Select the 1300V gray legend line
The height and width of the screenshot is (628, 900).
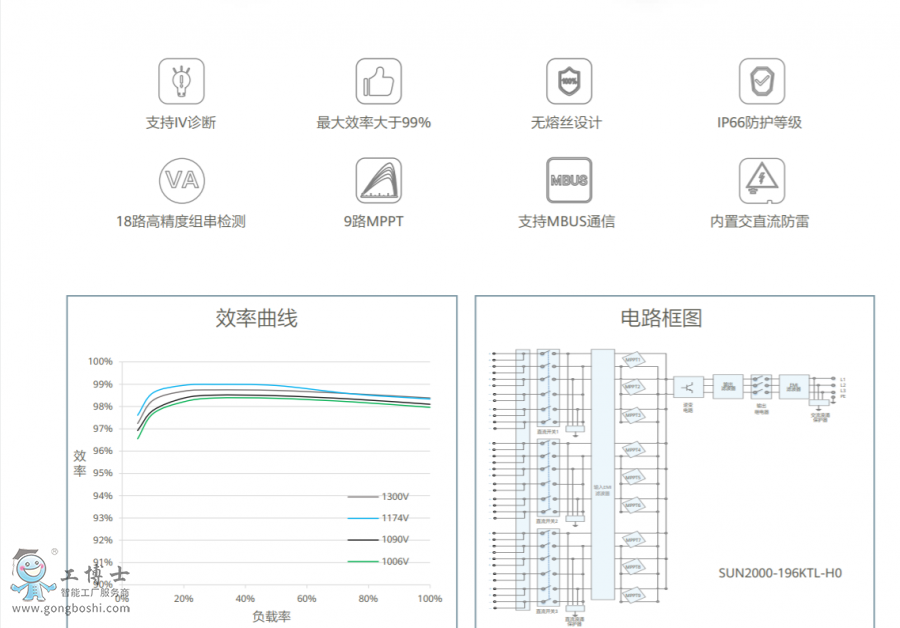[x=362, y=496]
